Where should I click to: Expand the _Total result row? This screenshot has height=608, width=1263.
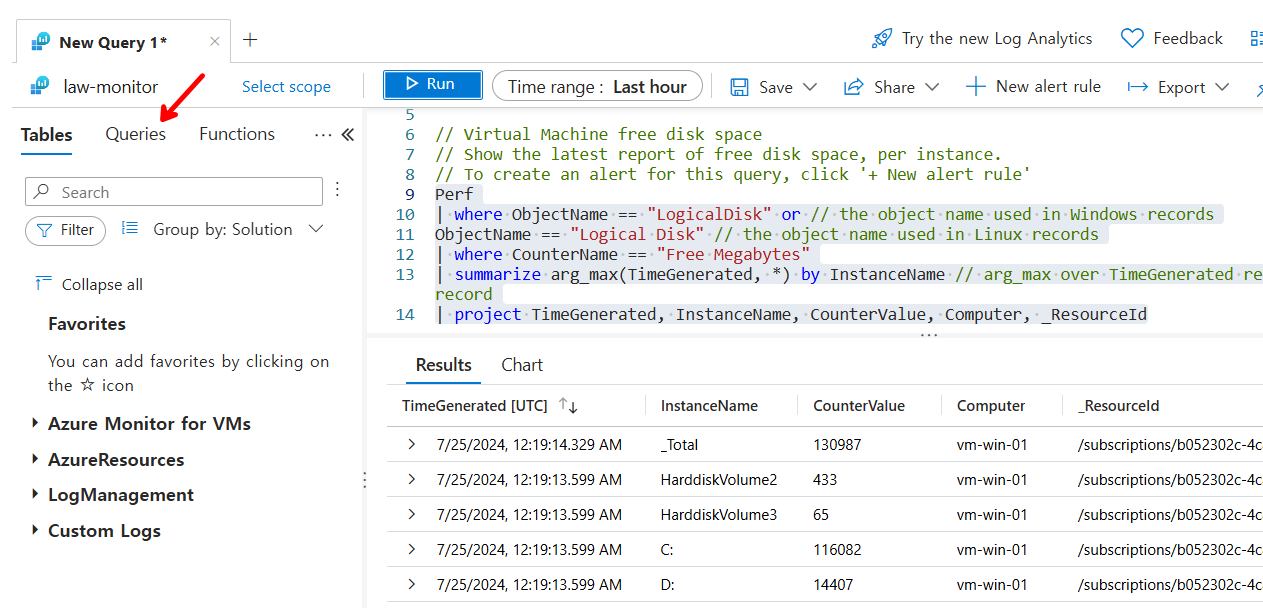(x=411, y=444)
